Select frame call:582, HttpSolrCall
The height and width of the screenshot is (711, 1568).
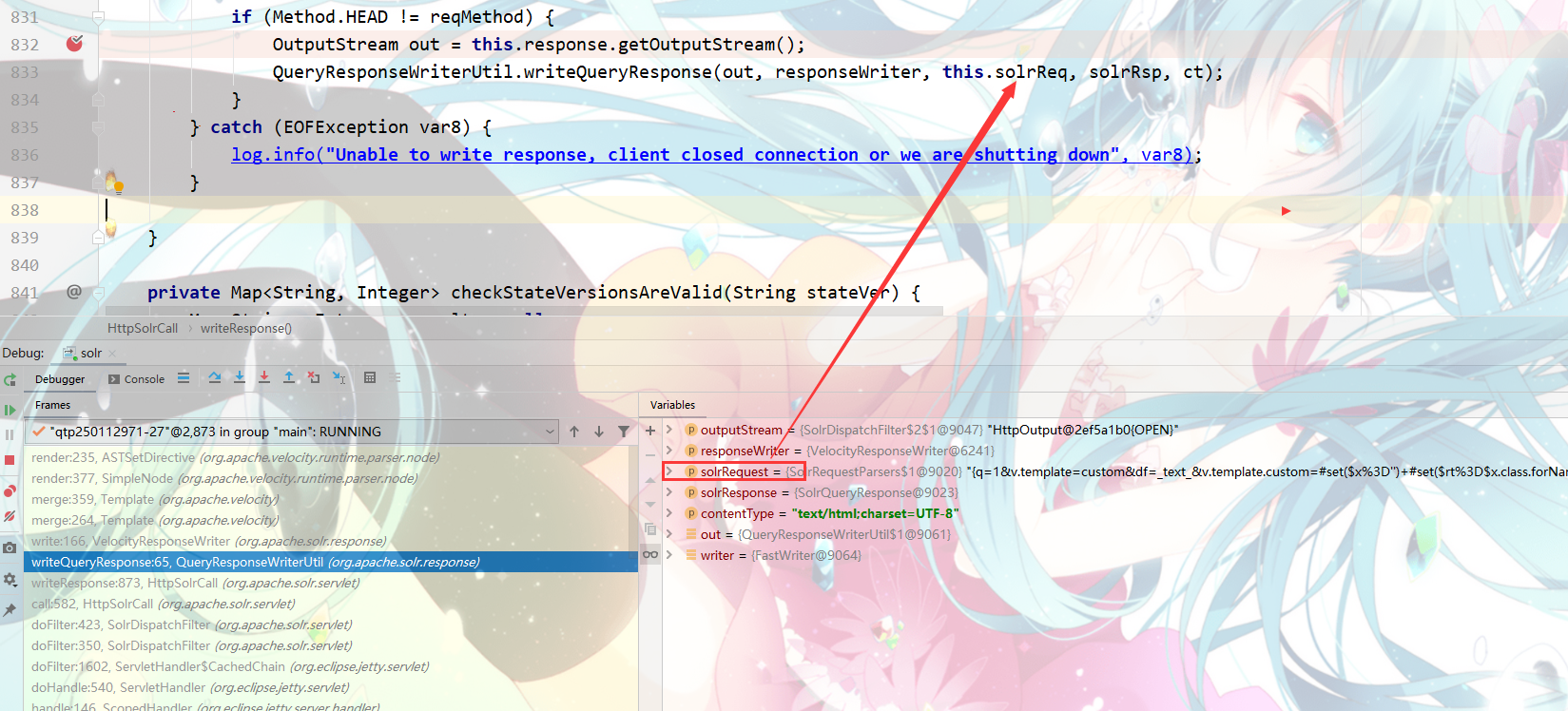tap(331, 604)
